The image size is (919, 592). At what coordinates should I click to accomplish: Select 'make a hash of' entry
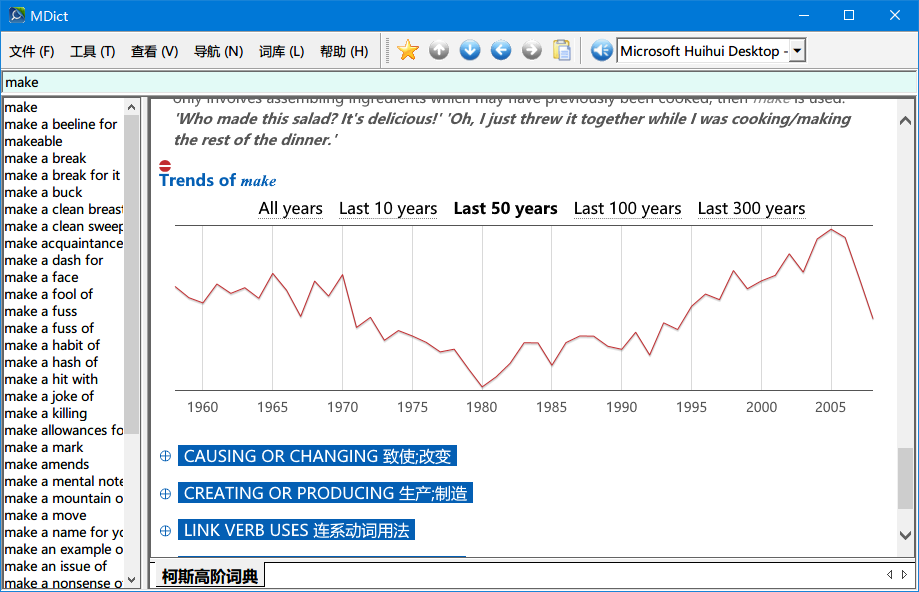[51, 362]
